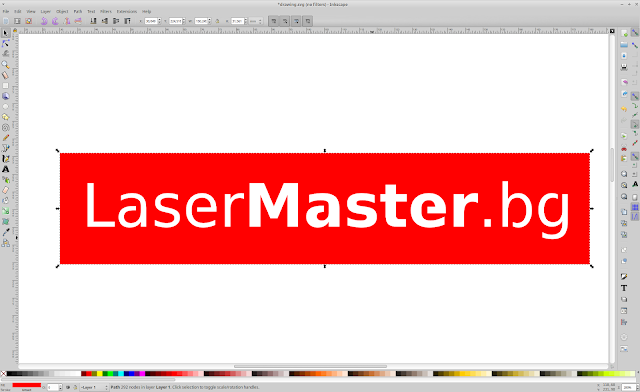640x392 pixels.
Task: Click Select All objects icon
Action: pos(6,21)
